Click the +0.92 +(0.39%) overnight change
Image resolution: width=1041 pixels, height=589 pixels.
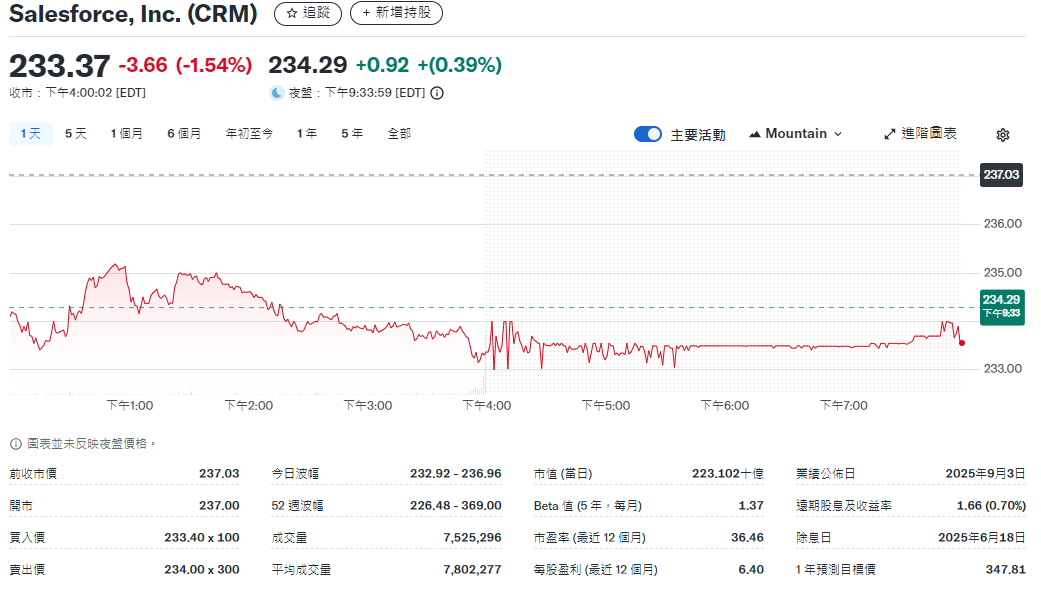pos(429,65)
